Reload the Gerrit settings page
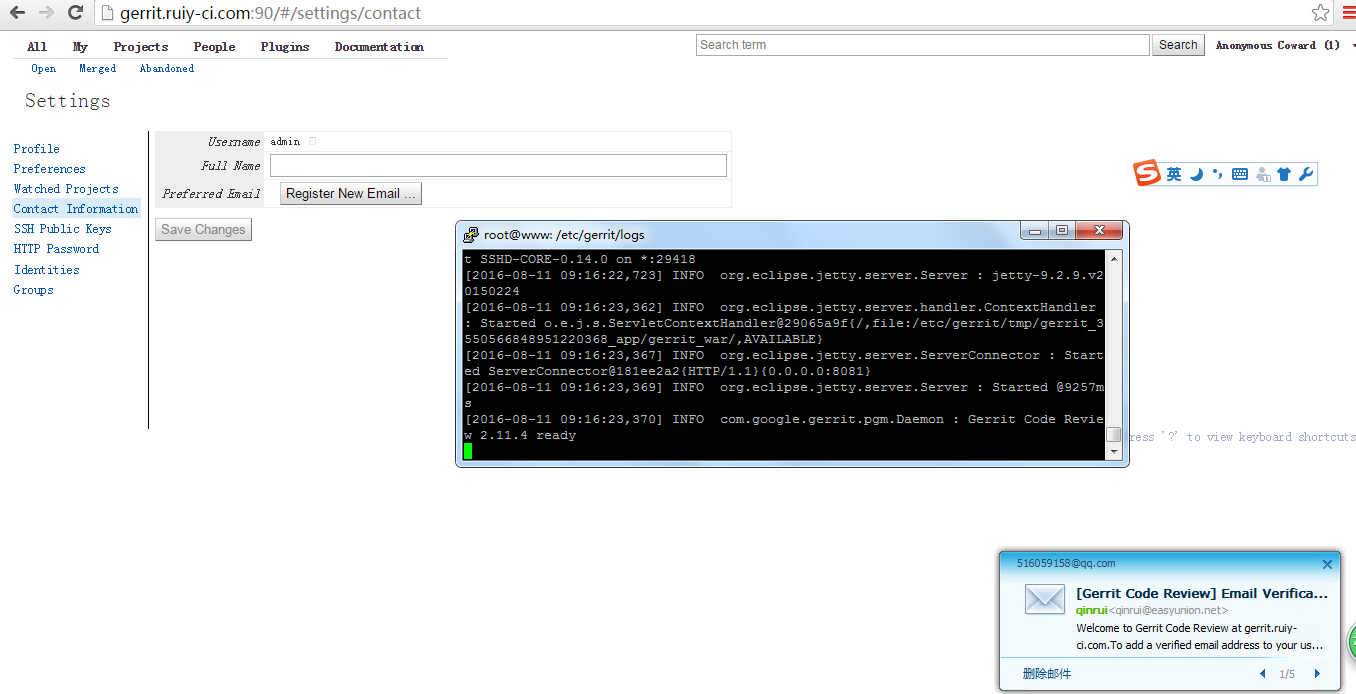Viewport: 1356px width, 694px height. 75,13
